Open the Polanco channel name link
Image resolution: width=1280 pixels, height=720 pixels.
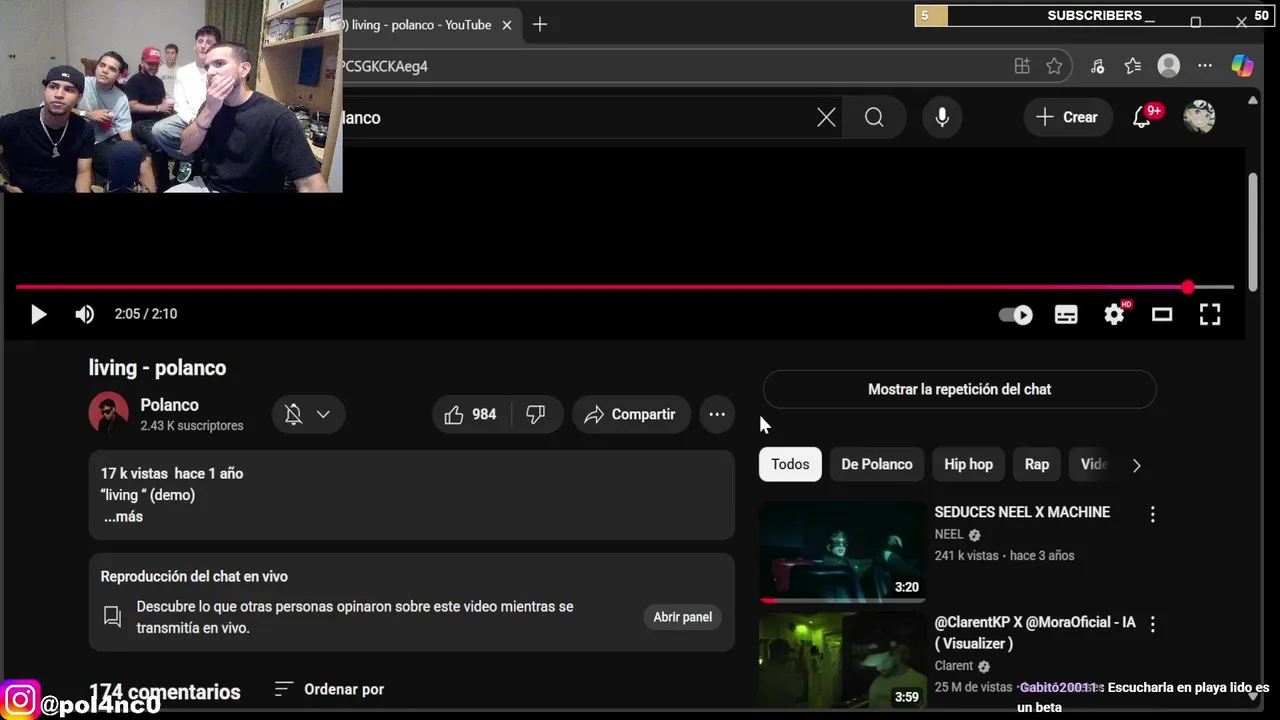169,405
